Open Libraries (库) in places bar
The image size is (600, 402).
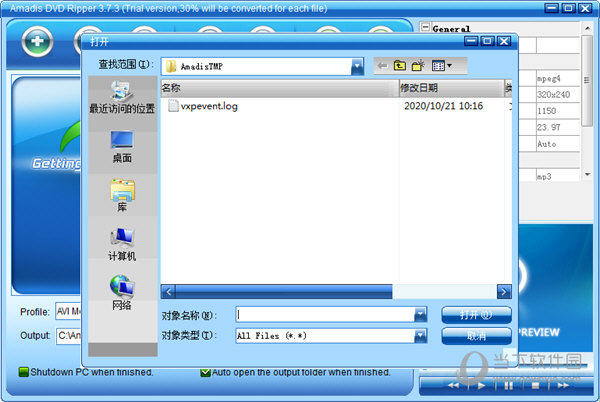122,196
